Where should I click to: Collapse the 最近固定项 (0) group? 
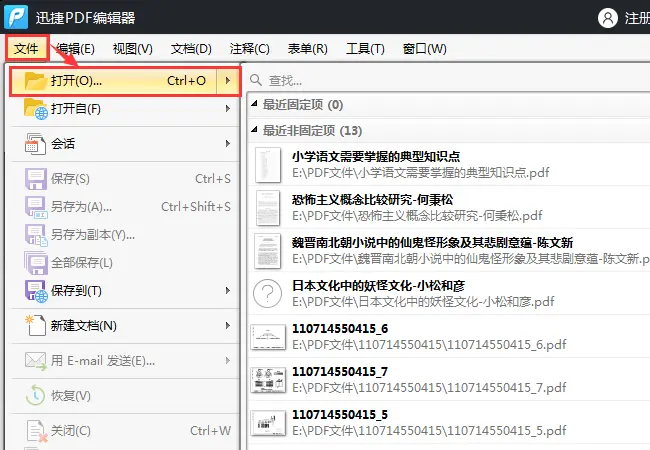click(254, 104)
